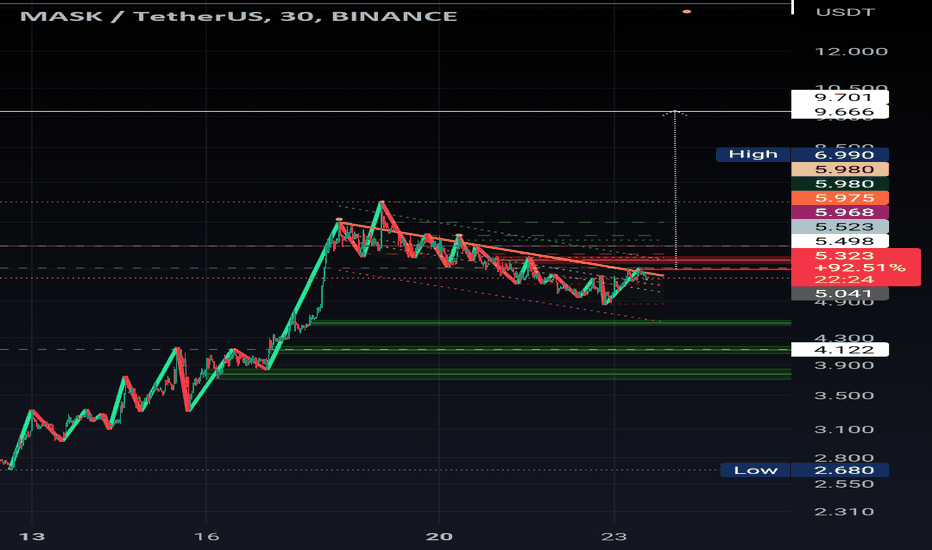Click the 3.900 price axis label
Screen dimensions: 932x550
[844, 365]
